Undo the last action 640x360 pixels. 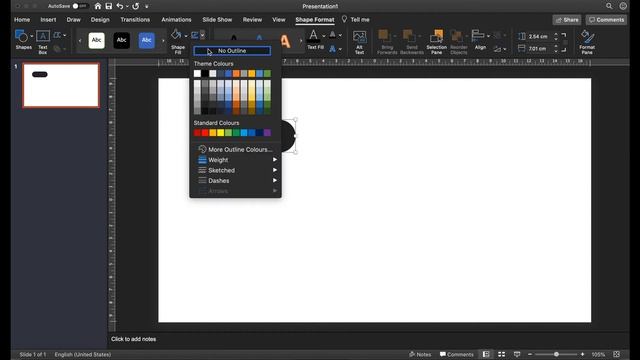(x=120, y=6)
